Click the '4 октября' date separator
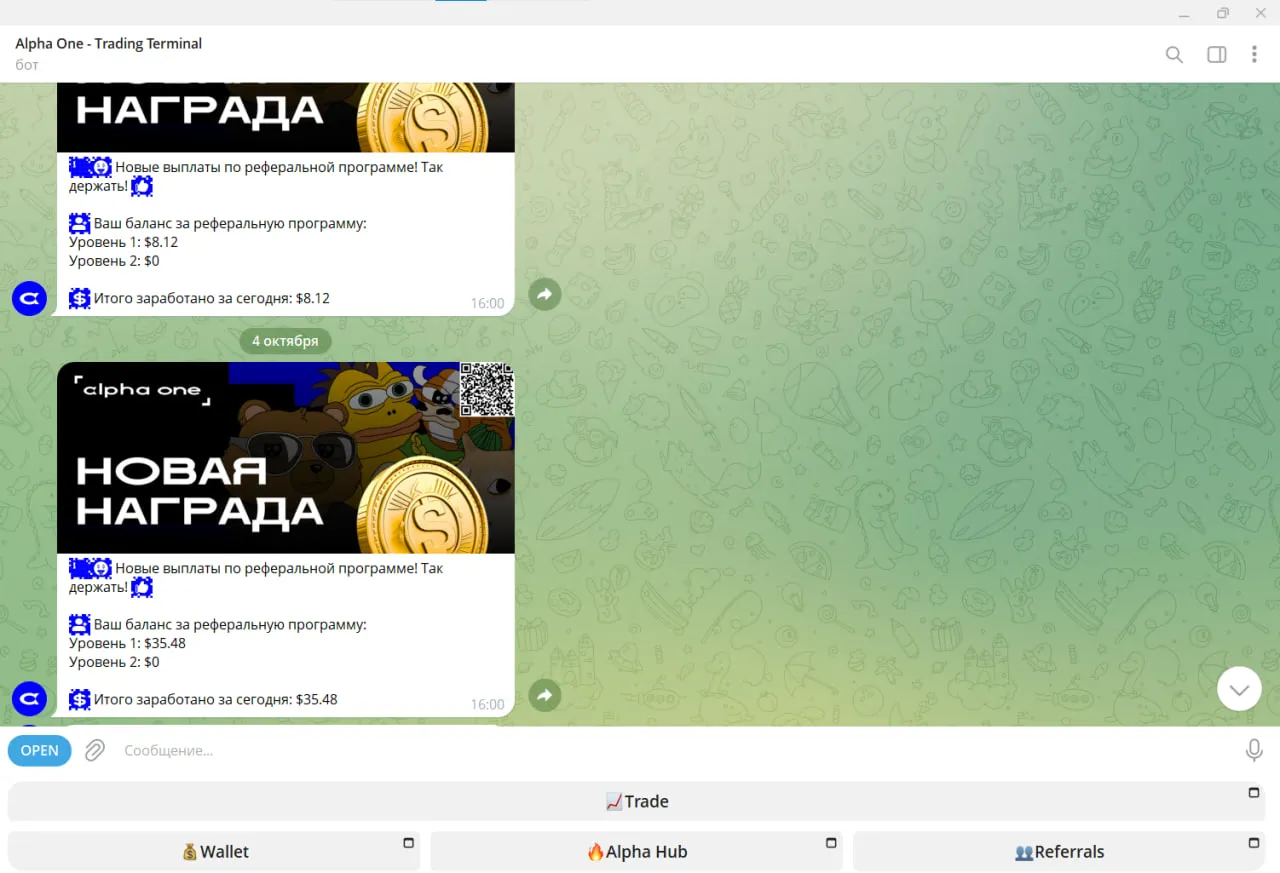Screen dimensions: 1280x873 pyautogui.click(x=285, y=341)
